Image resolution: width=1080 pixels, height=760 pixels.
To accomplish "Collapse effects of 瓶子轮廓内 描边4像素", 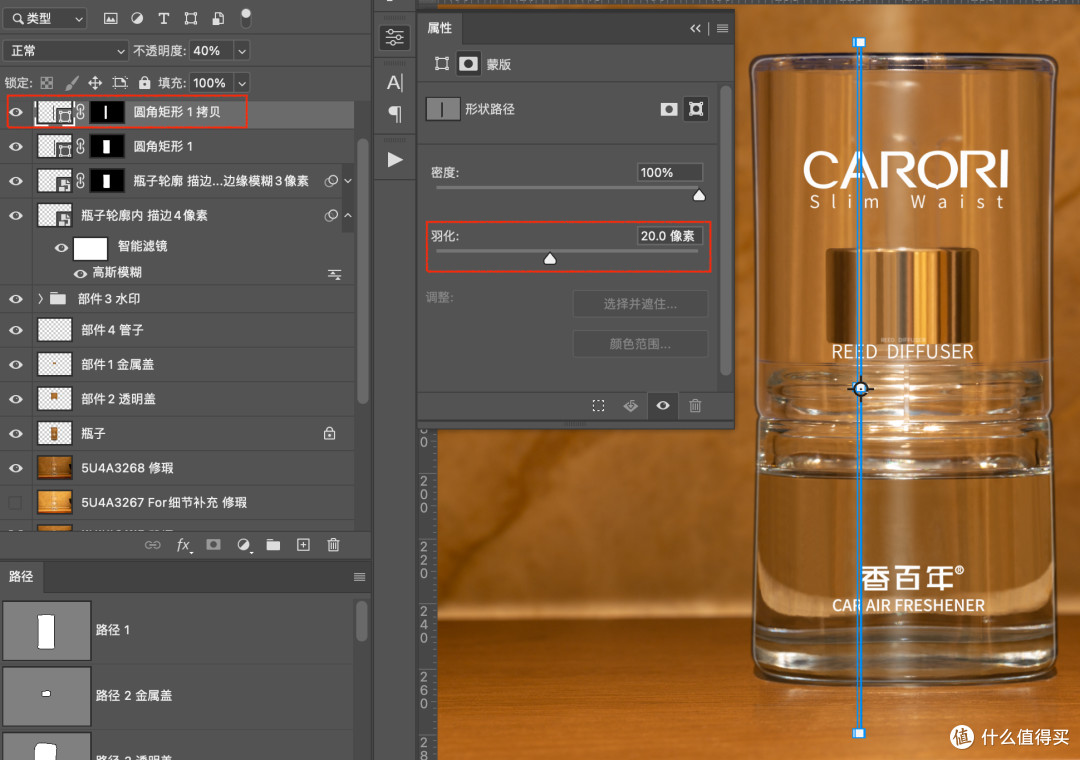I will [348, 216].
